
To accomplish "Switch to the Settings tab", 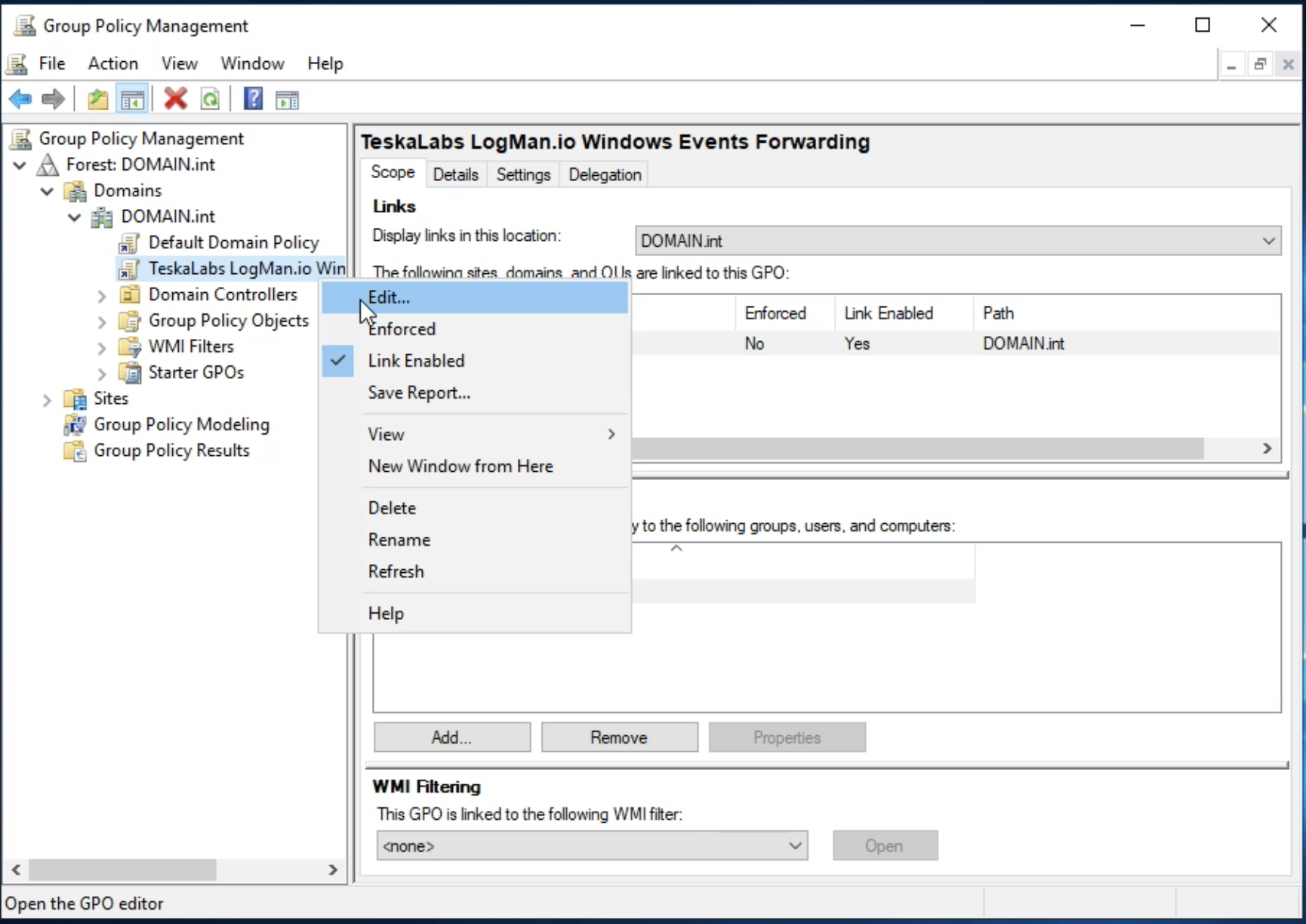I will (x=523, y=174).
